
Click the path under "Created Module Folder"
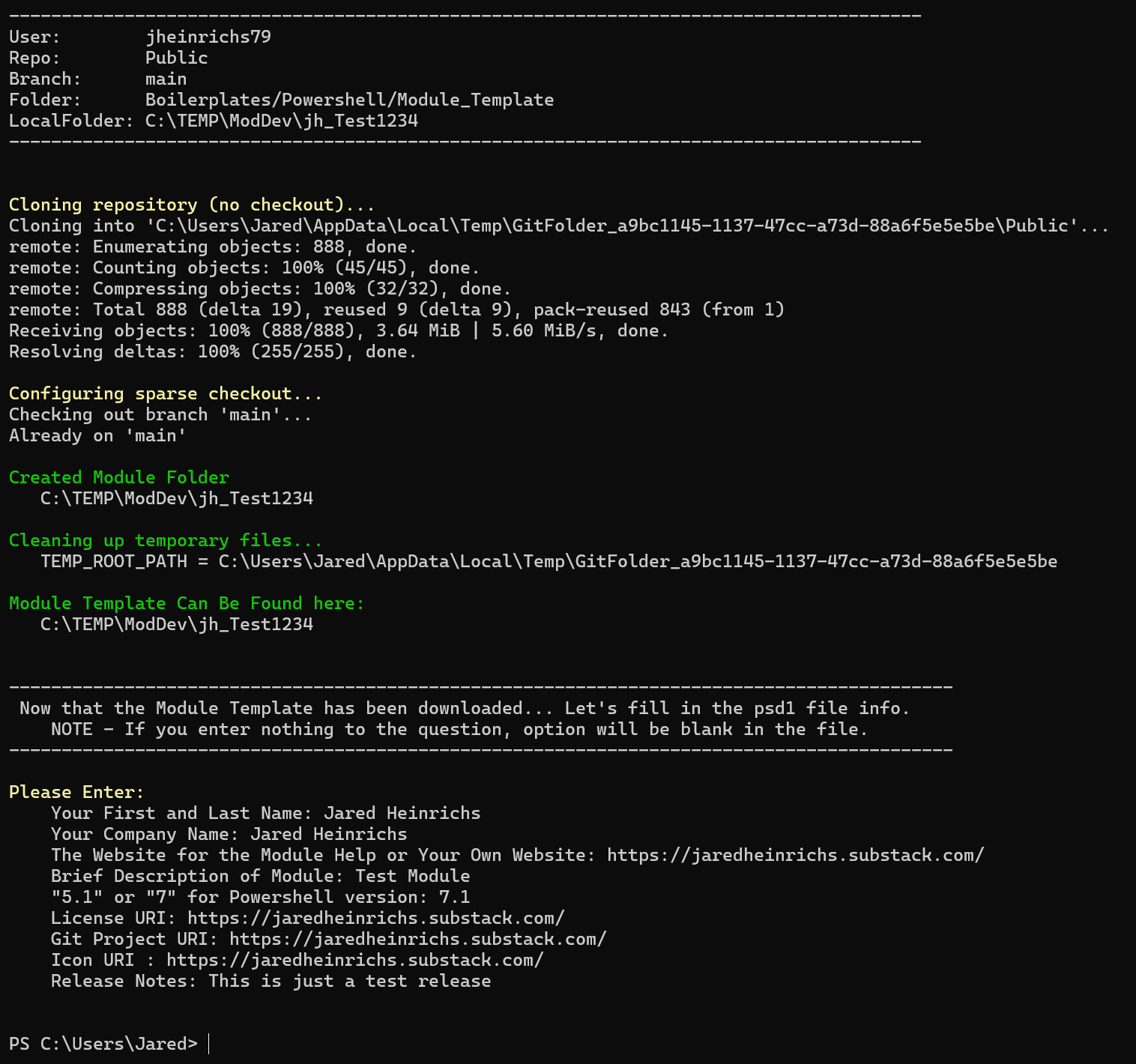tap(177, 498)
